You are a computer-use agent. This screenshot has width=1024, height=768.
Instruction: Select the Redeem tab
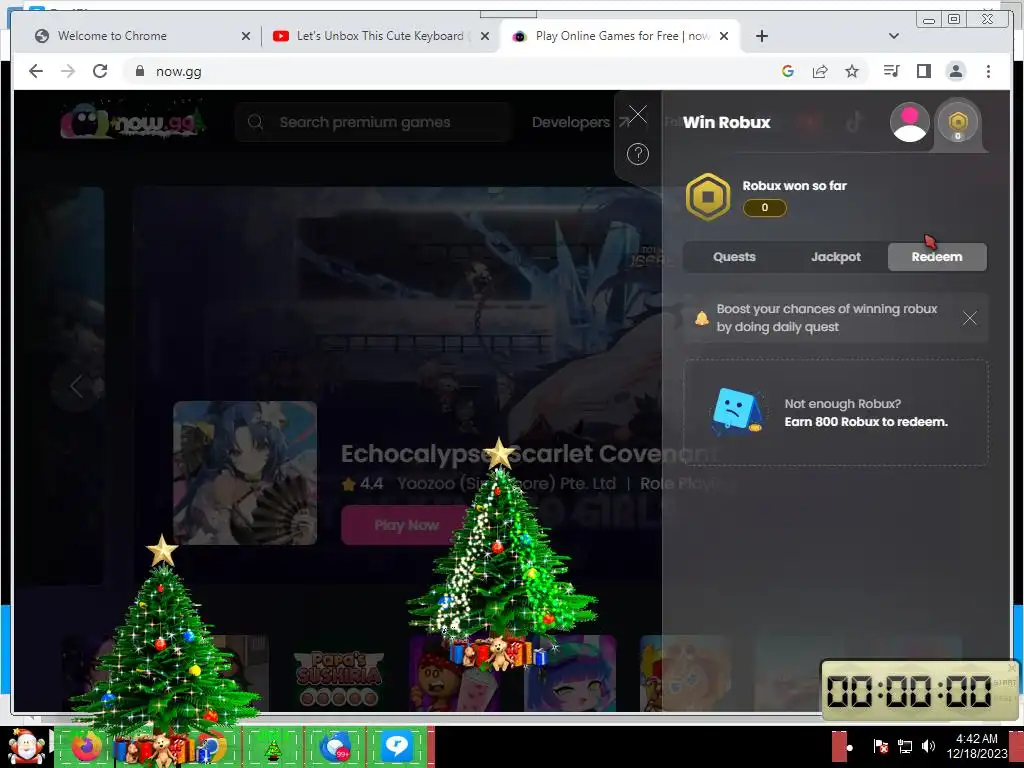coord(937,257)
